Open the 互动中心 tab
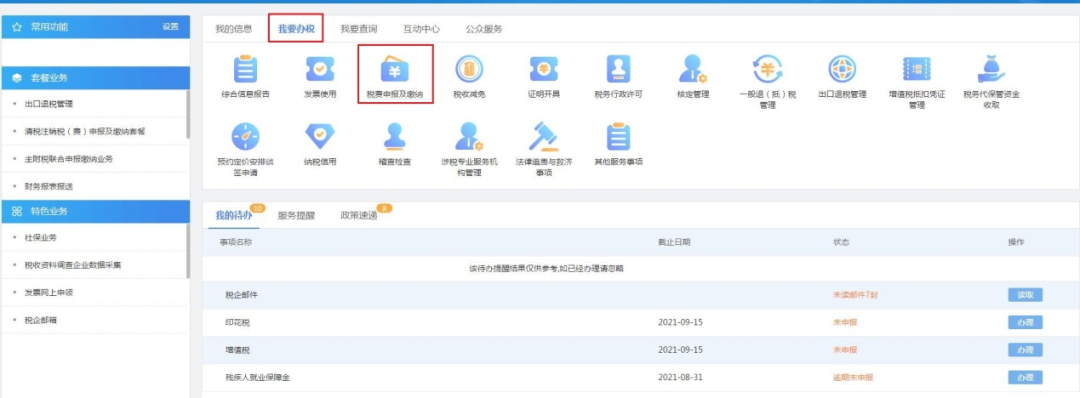Screen dimensions: 1080x398 point(422,30)
